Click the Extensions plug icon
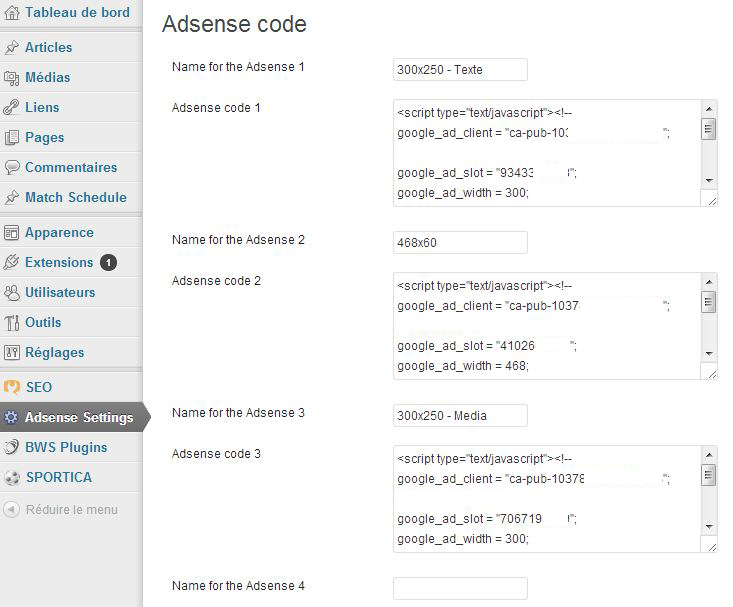 click(12, 262)
